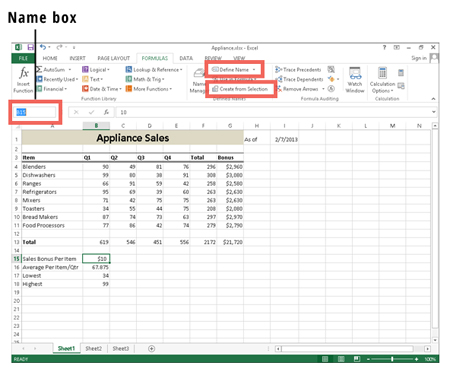Switch to Normal view in the status bar

(x=325, y=359)
